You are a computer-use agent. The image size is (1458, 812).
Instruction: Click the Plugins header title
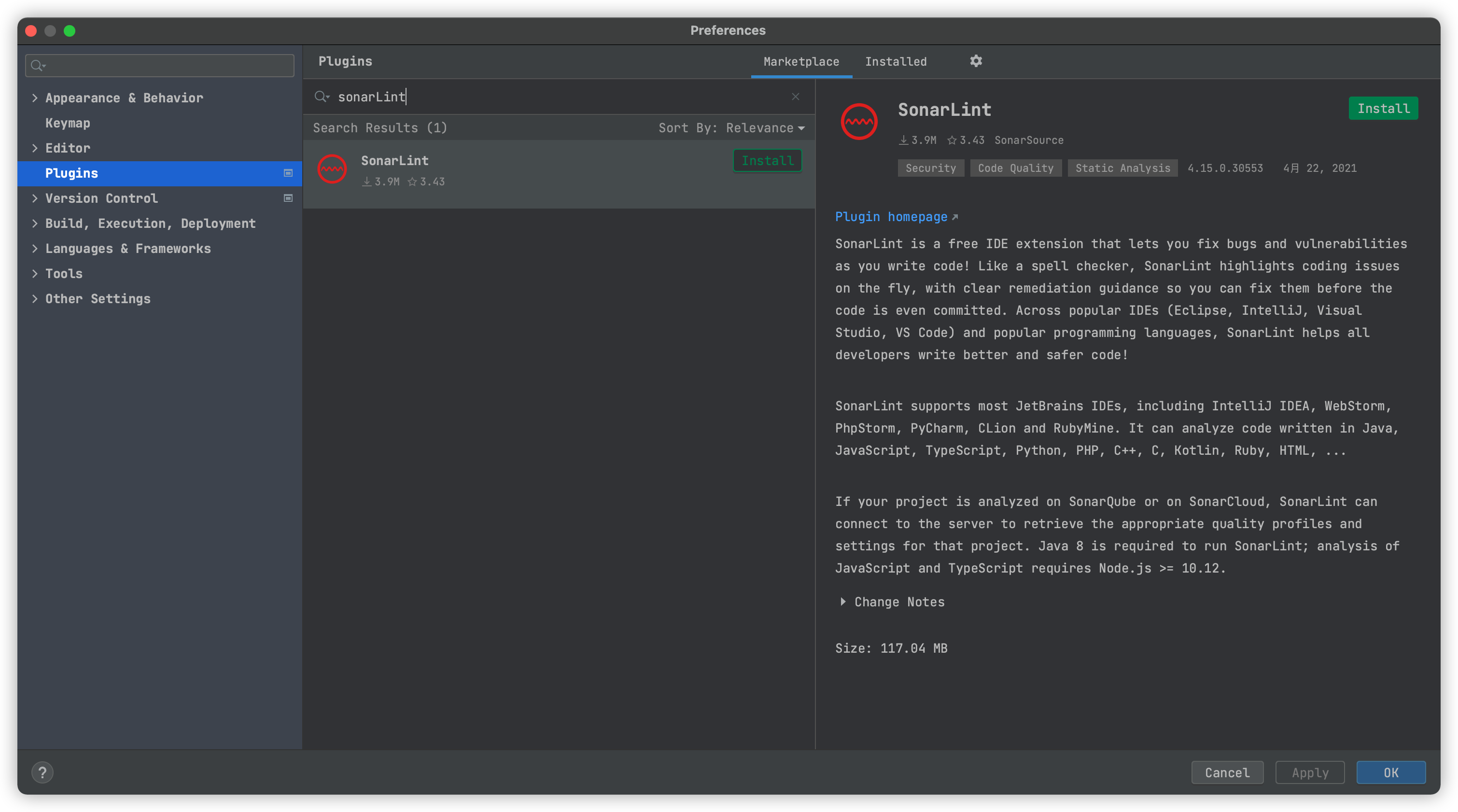pyautogui.click(x=345, y=61)
